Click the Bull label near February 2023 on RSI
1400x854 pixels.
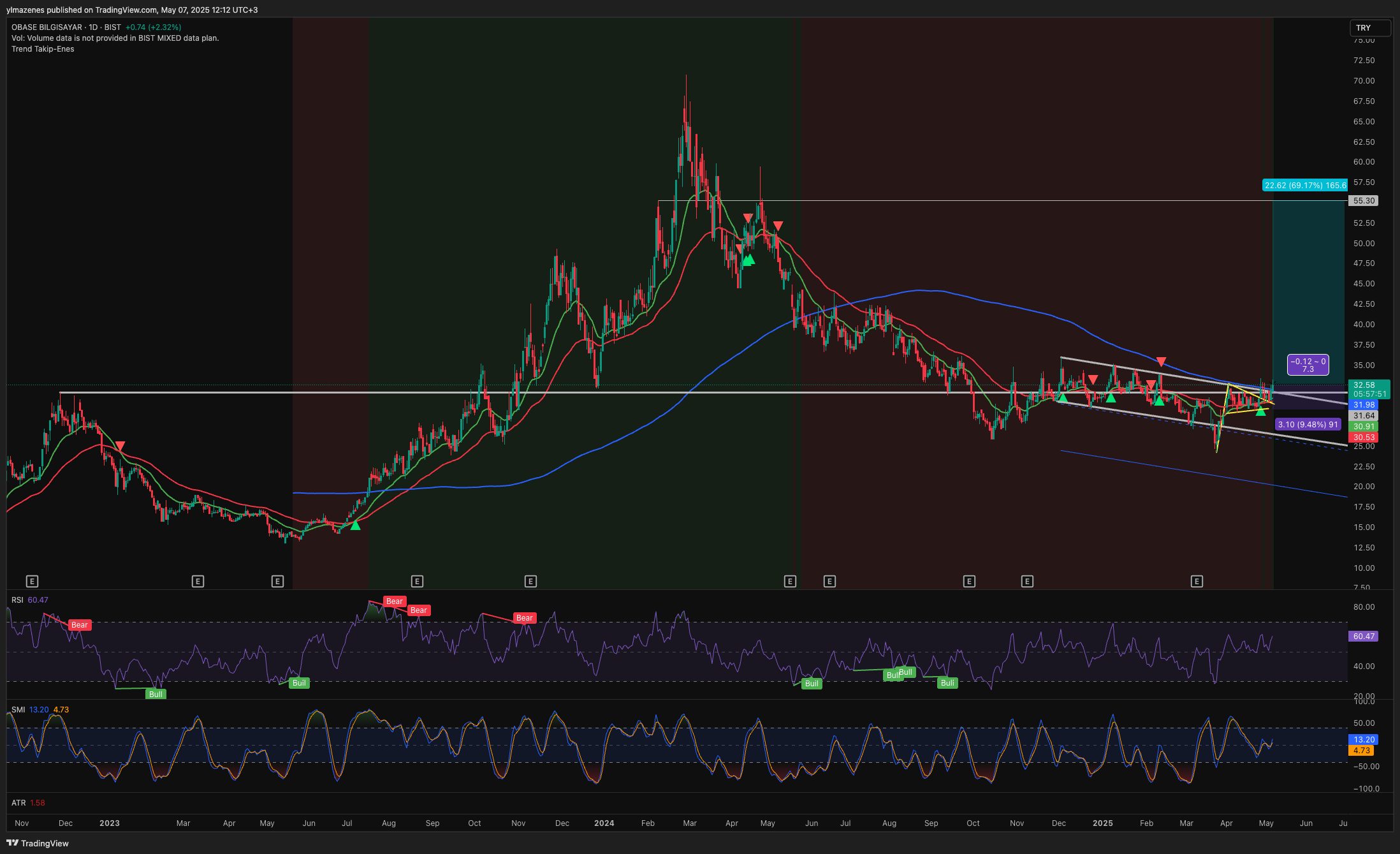point(156,695)
